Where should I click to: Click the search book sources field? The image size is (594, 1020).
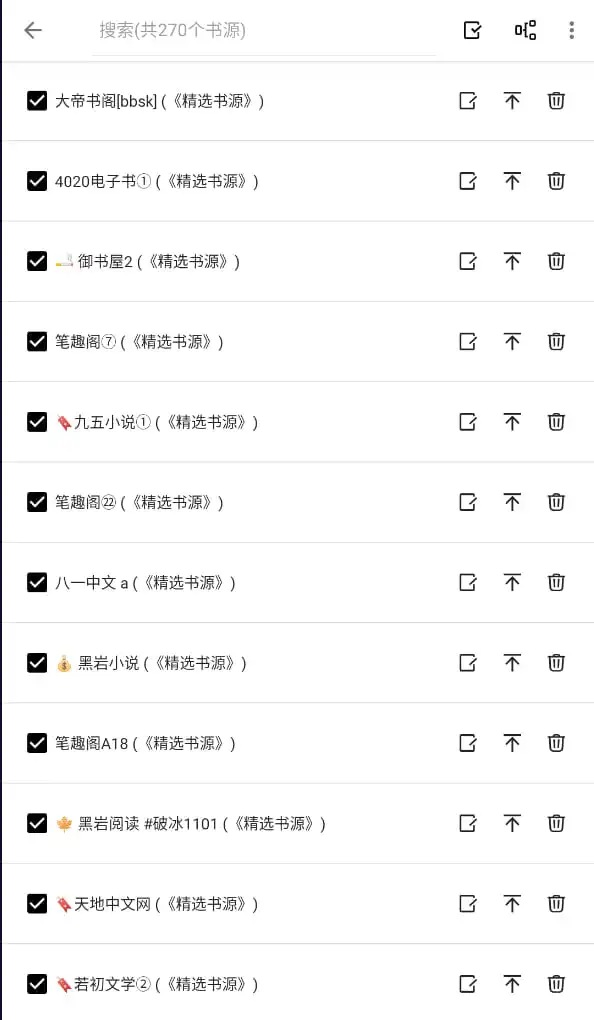(x=263, y=31)
